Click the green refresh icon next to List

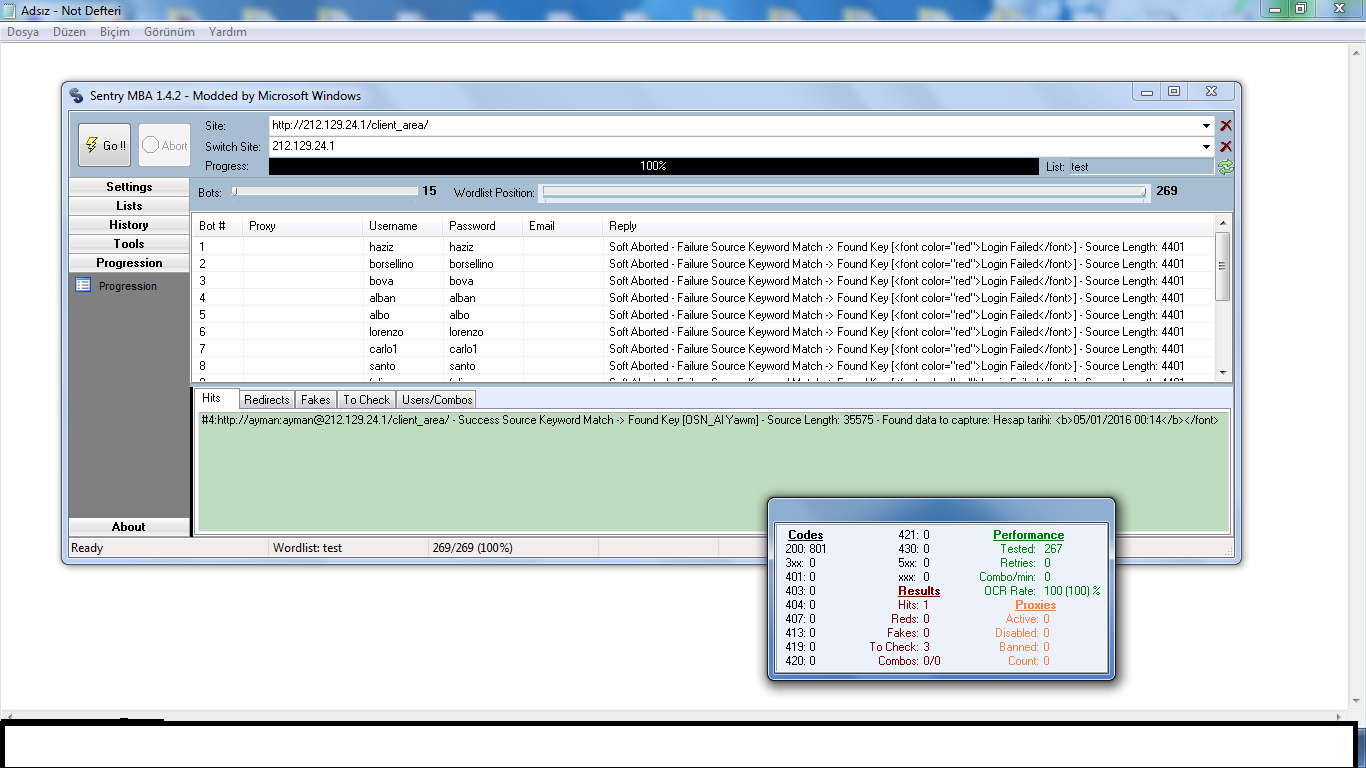pyautogui.click(x=1226, y=167)
